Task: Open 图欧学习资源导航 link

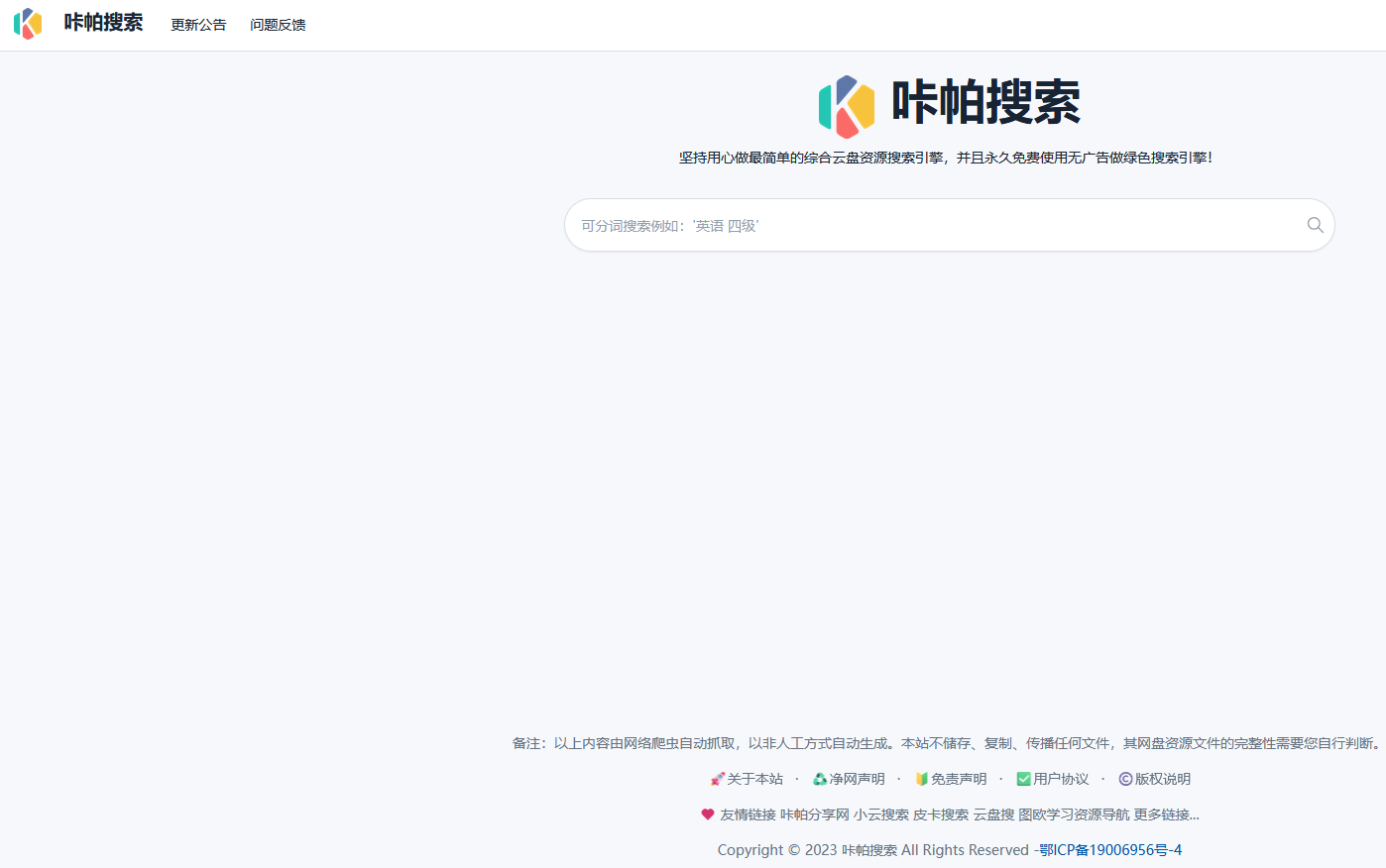Action: click(x=1074, y=814)
